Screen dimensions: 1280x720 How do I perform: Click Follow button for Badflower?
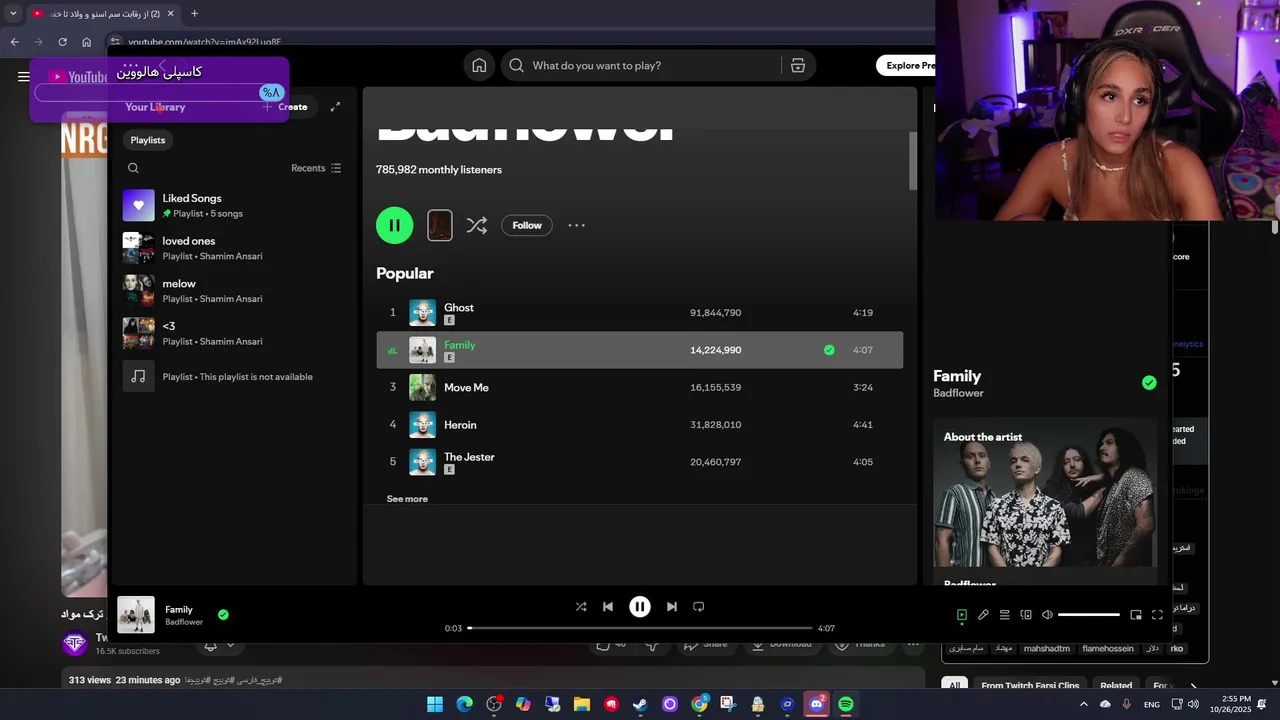(x=527, y=225)
